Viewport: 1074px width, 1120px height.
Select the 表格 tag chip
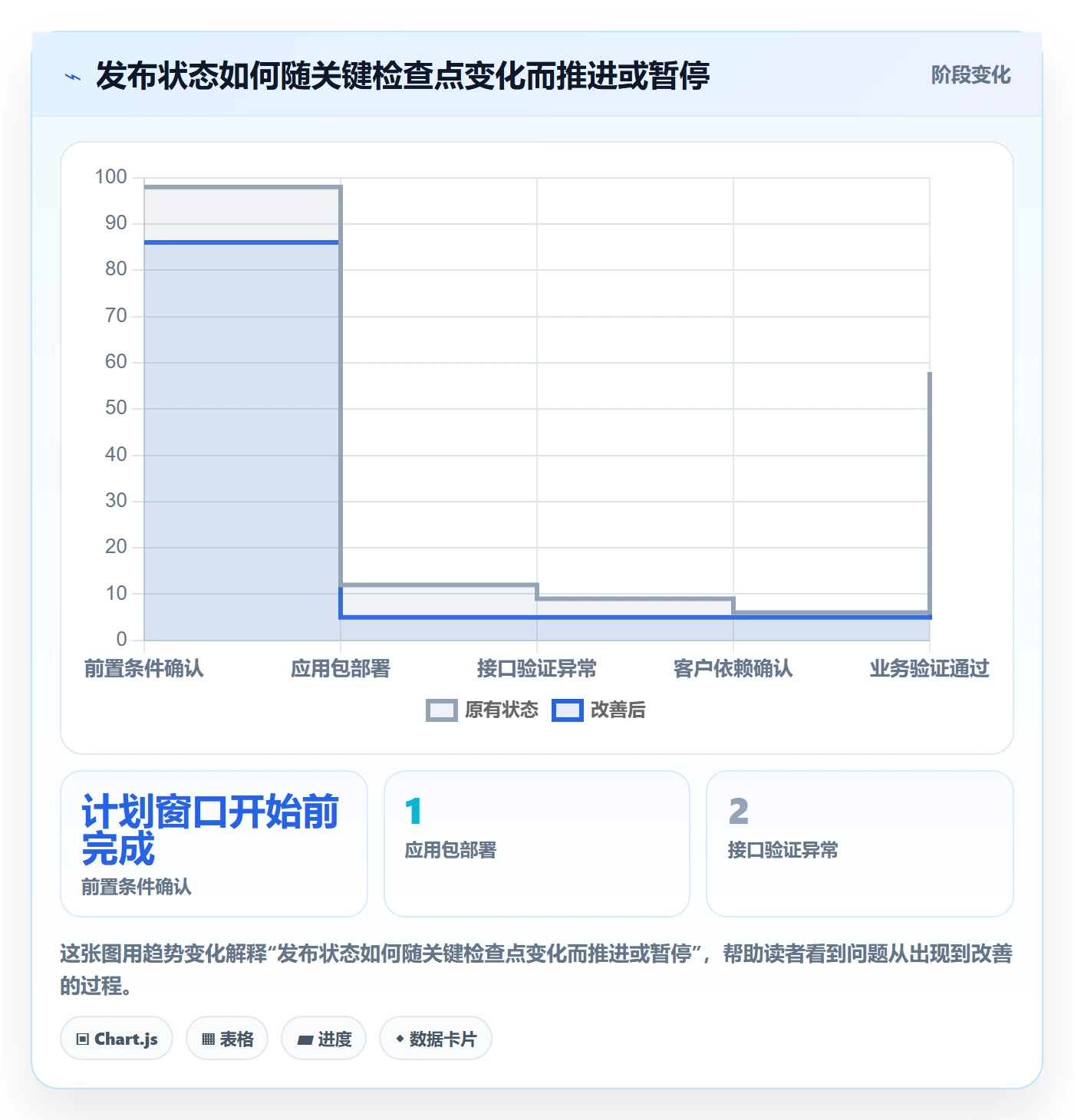pyautogui.click(x=227, y=1039)
